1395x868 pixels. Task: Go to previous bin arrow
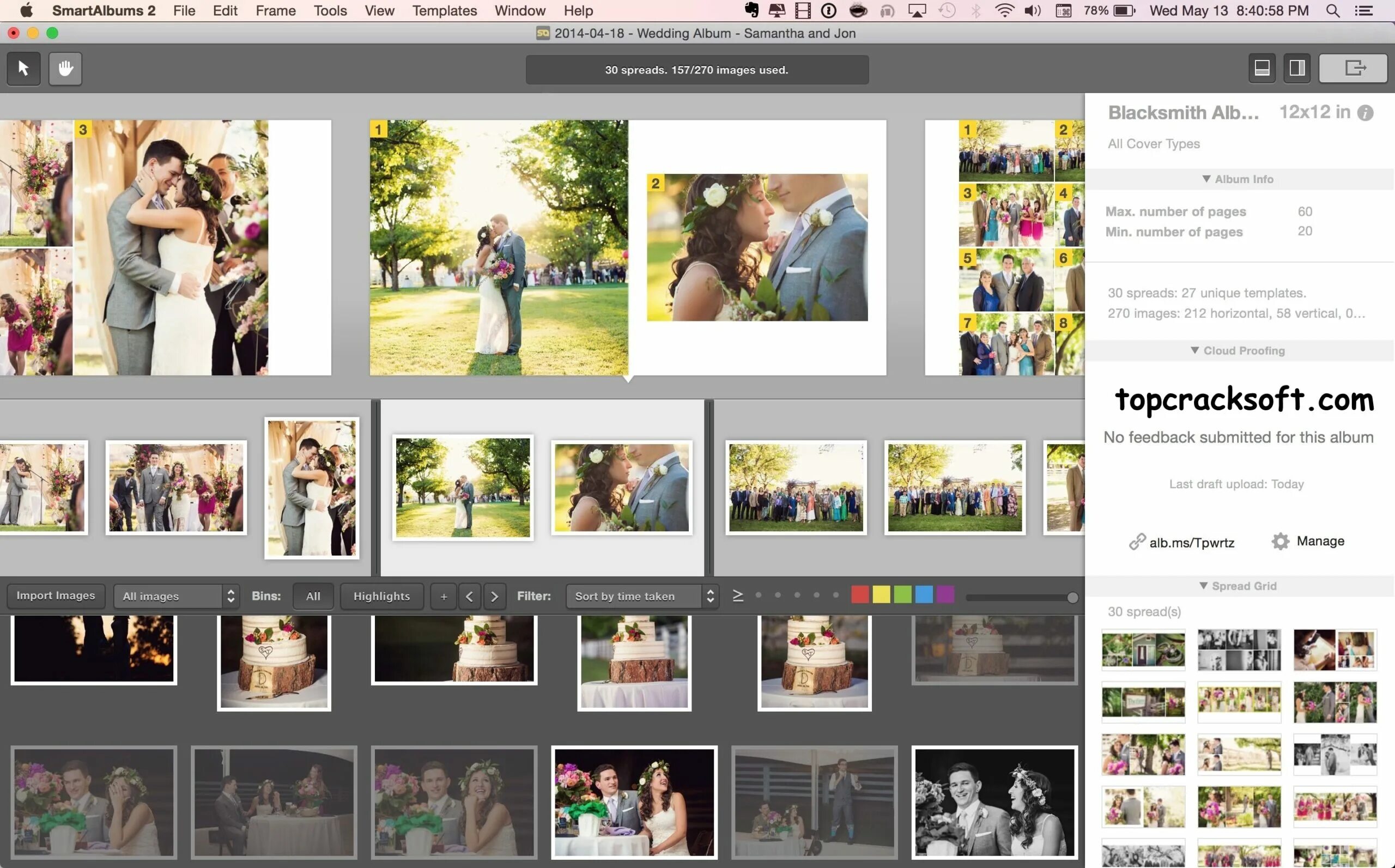(469, 597)
